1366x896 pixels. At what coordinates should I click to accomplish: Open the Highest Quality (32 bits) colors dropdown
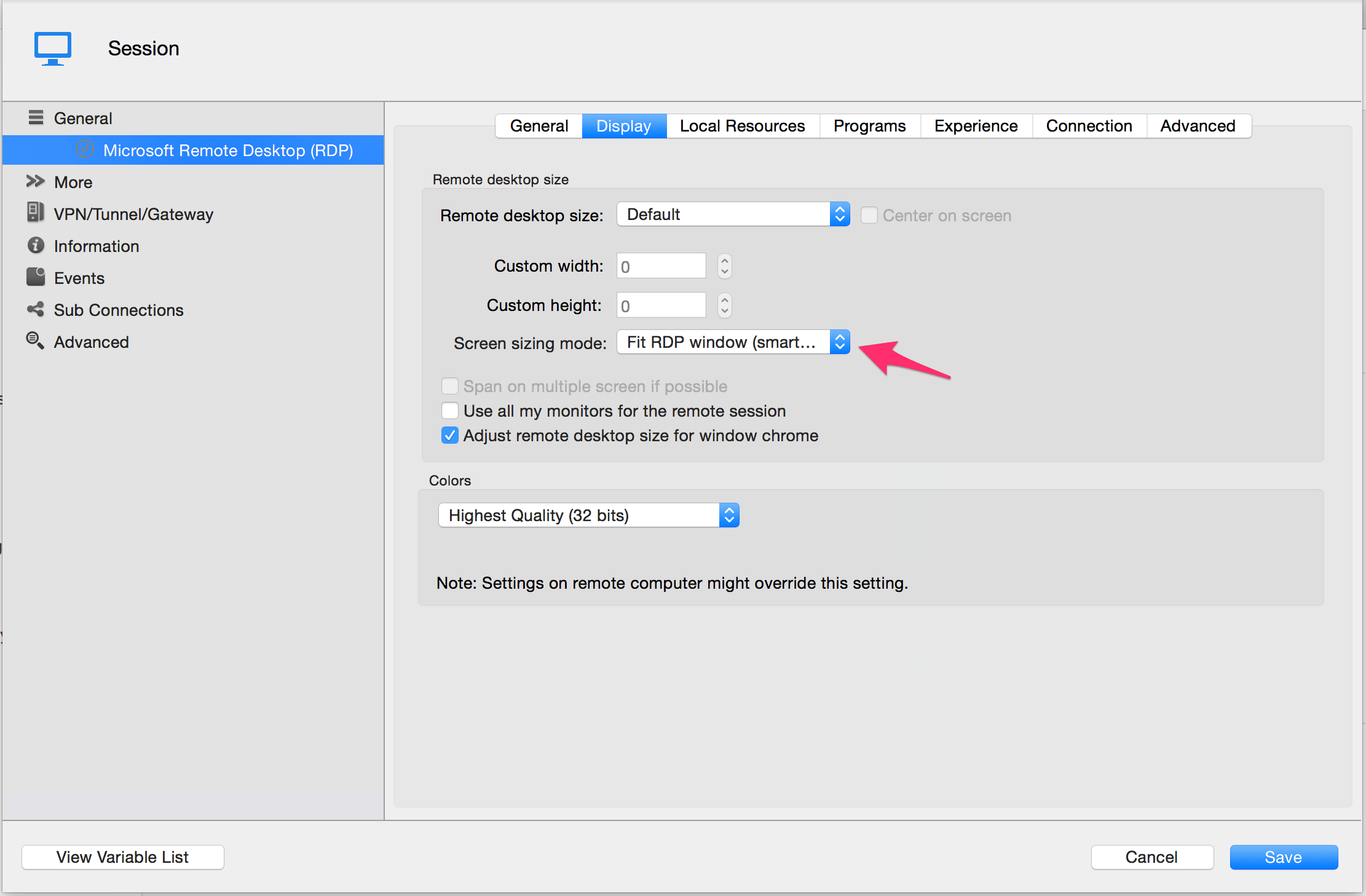pos(588,515)
